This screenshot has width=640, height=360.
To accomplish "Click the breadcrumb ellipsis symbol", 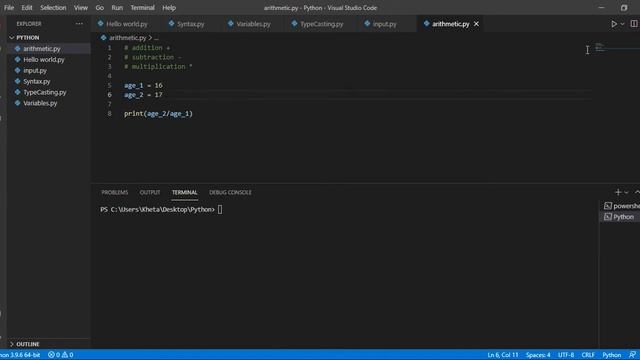I will pyautogui.click(x=156, y=38).
